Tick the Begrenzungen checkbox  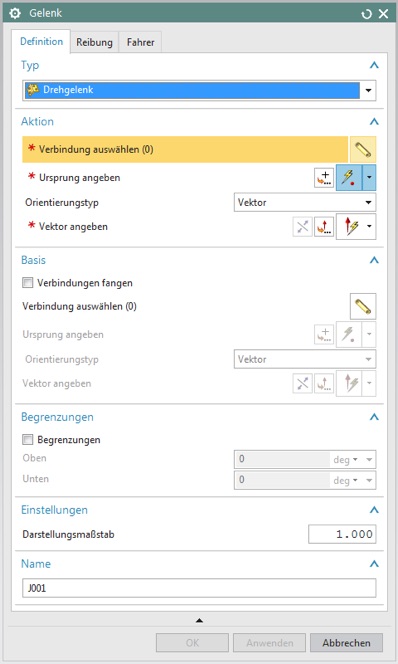coord(28,440)
